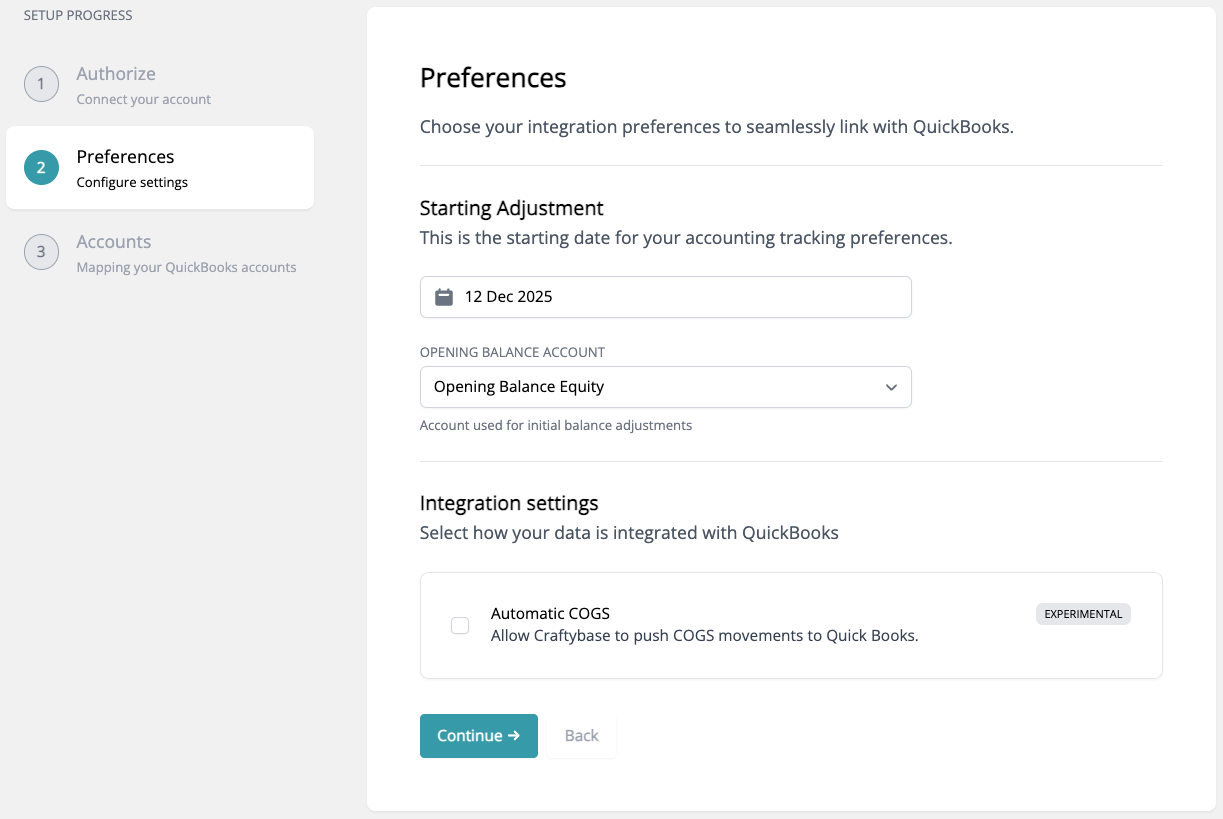Click the step 3 circle icon
This screenshot has width=1223, height=819.
(41, 252)
